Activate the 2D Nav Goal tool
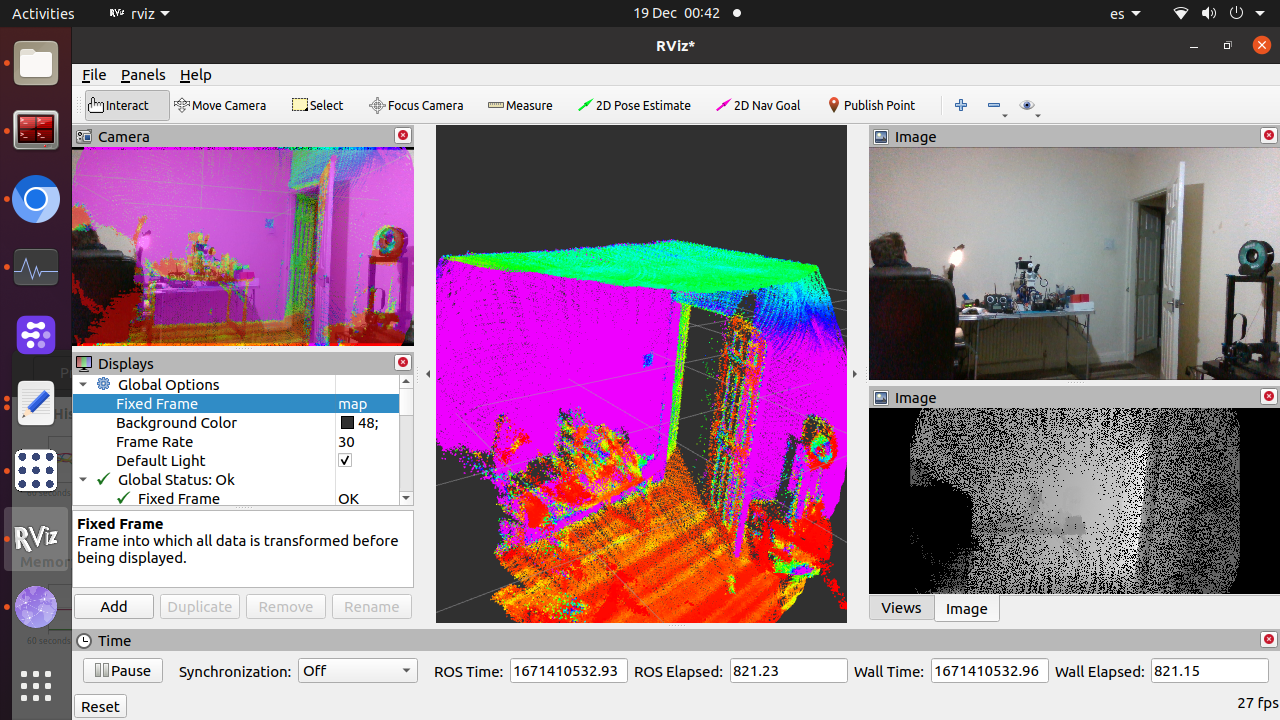Image resolution: width=1280 pixels, height=720 pixels. tap(758, 105)
